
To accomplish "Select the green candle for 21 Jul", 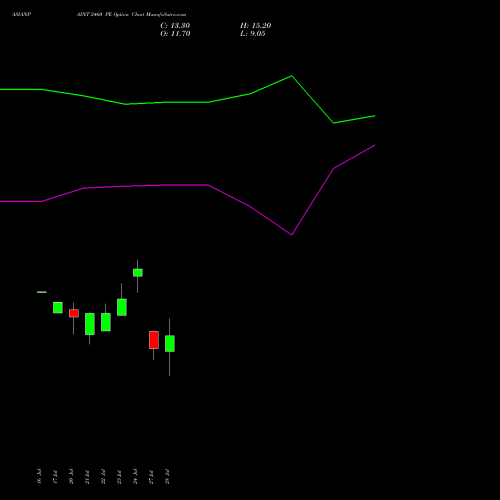I will 90,324.
